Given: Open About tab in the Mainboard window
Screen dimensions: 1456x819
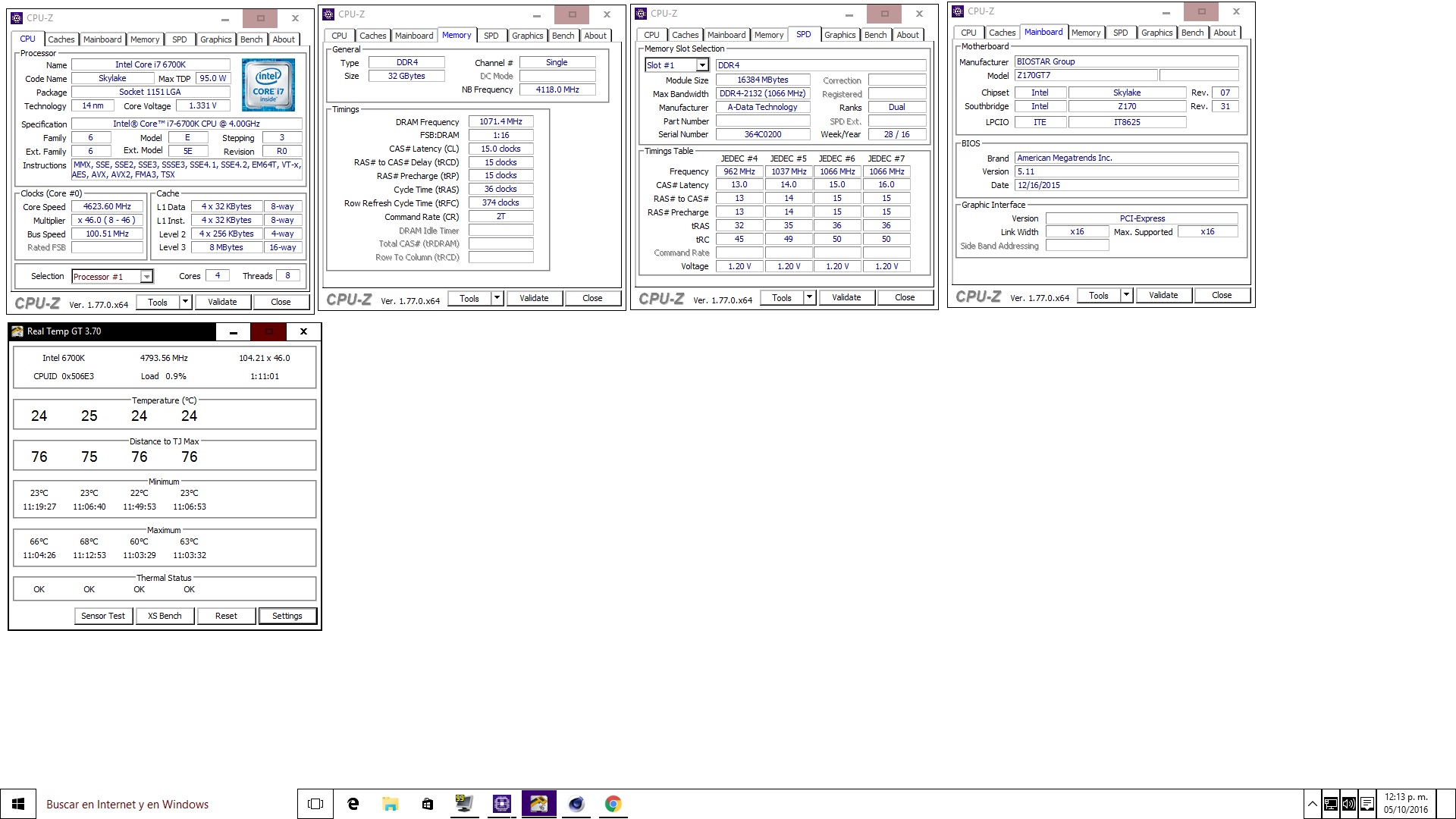Looking at the screenshot, I should pyautogui.click(x=1225, y=33).
